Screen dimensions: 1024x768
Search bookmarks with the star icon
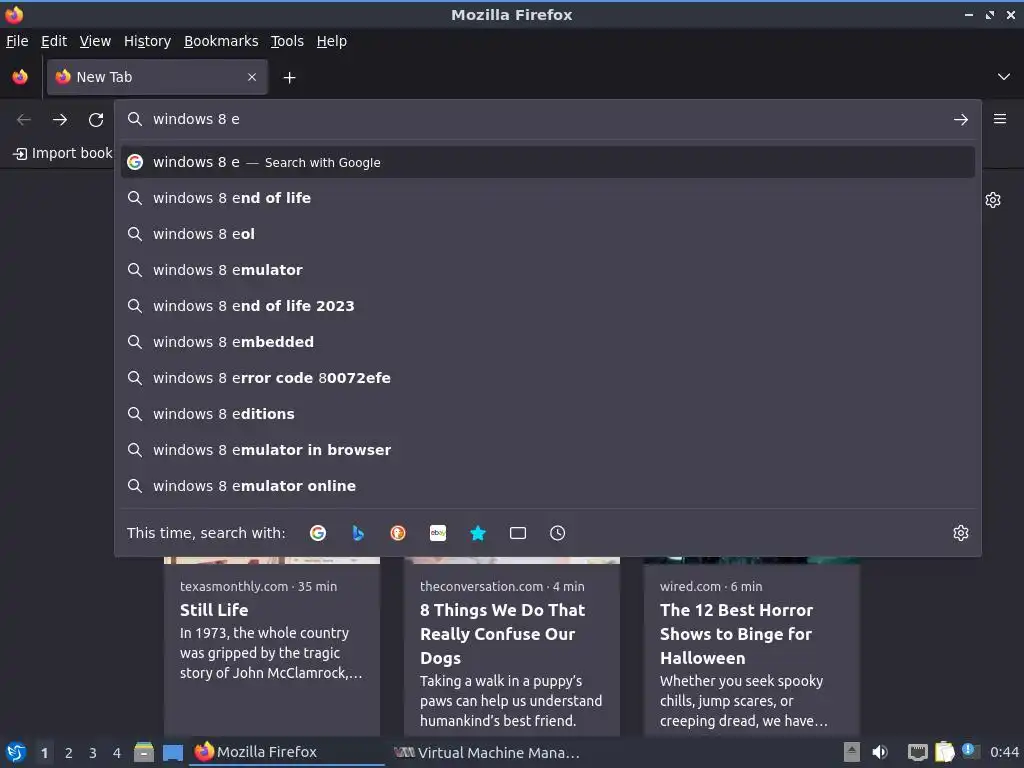[478, 533]
